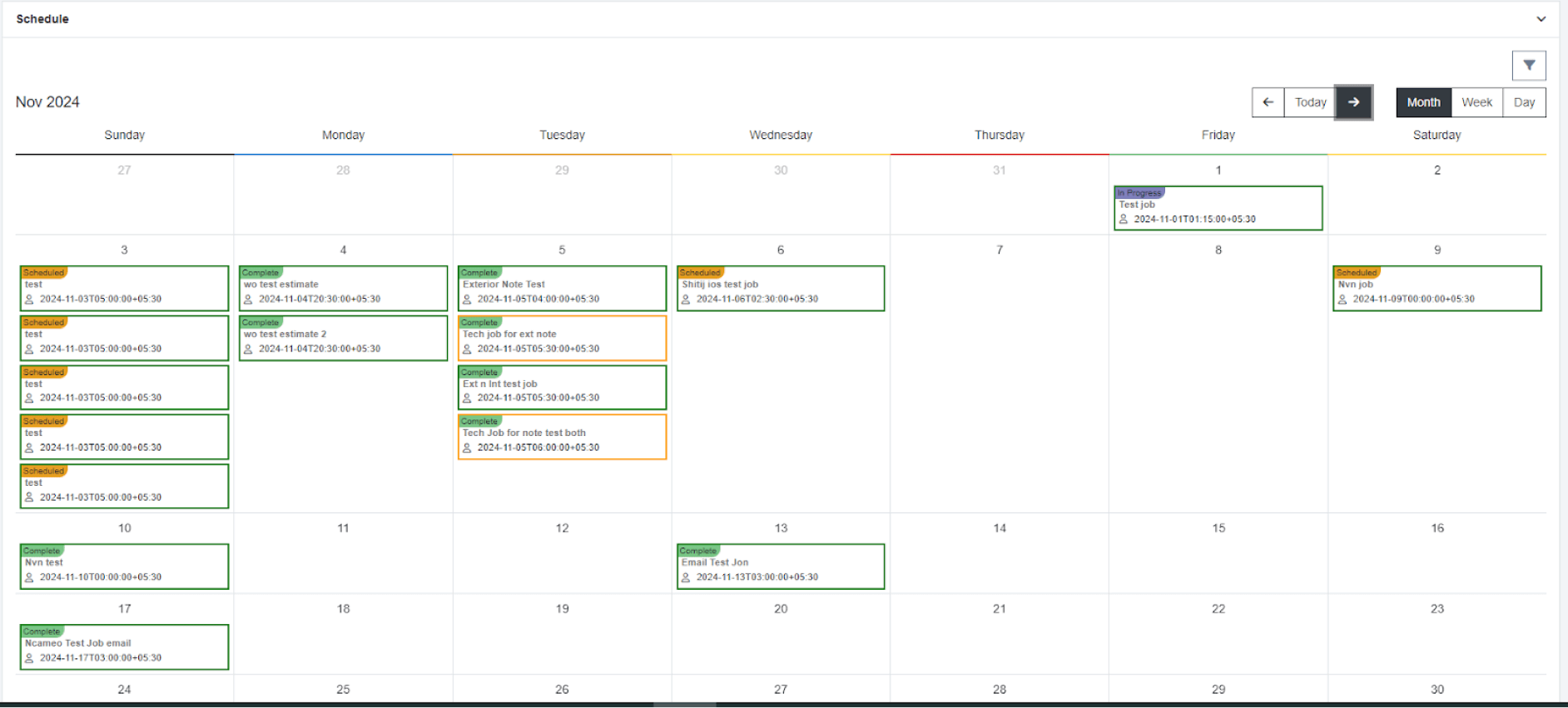
Task: Jump to Today in the calendar
Action: [x=1310, y=102]
